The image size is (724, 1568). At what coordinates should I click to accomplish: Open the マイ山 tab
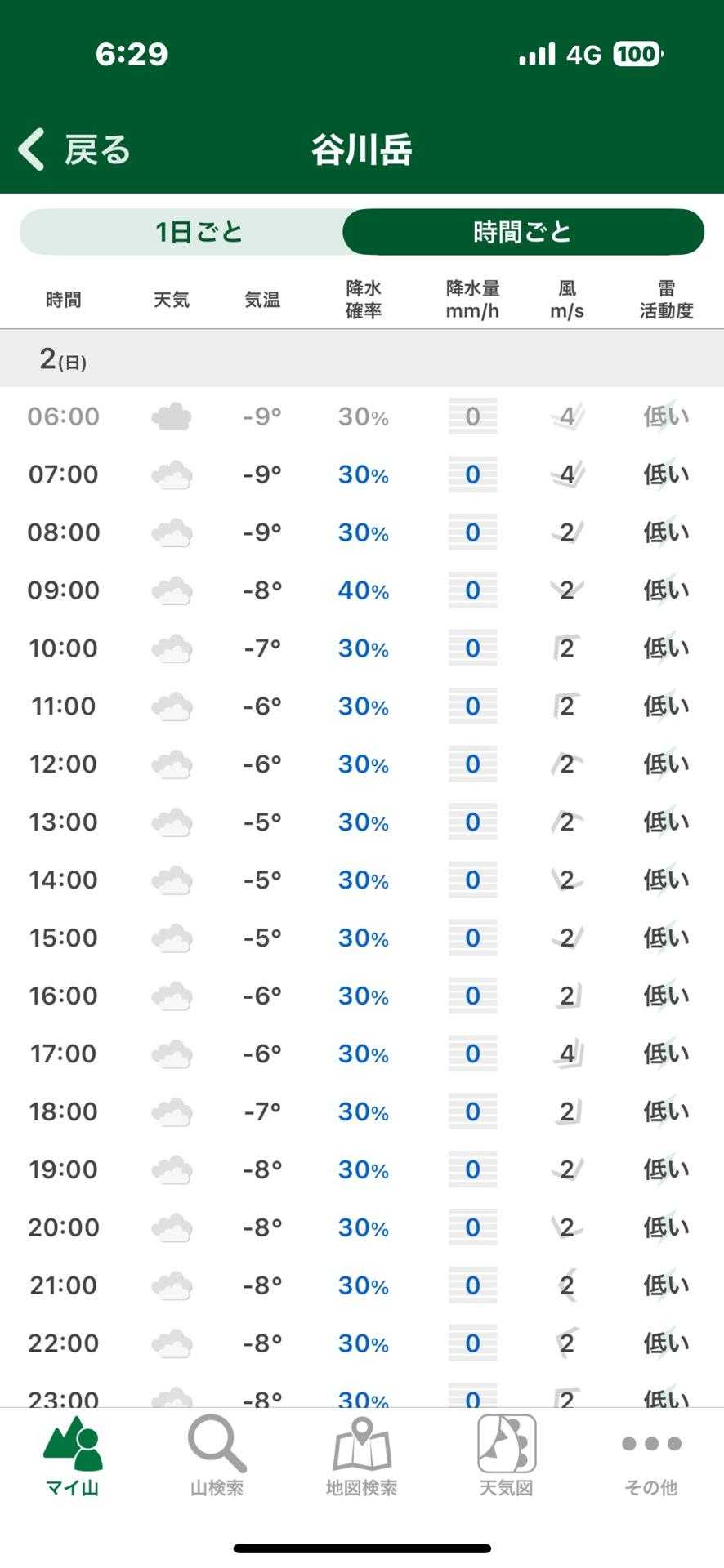(x=73, y=1458)
